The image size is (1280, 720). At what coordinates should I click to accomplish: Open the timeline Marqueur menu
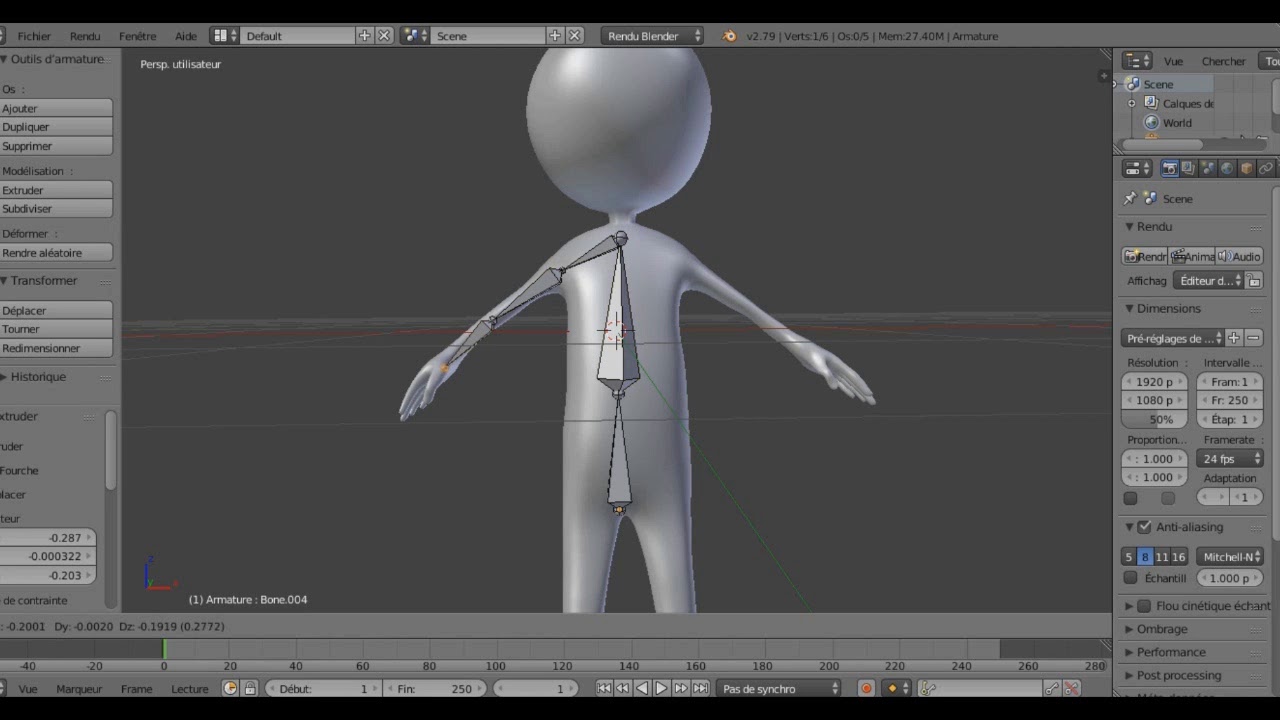(x=79, y=689)
